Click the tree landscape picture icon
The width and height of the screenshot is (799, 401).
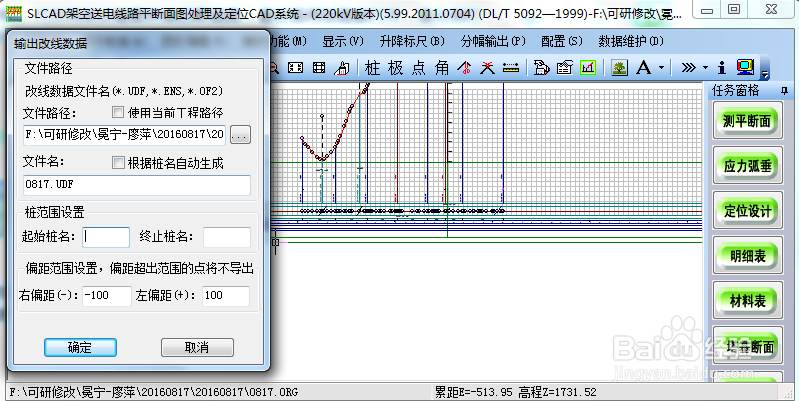pyautogui.click(x=619, y=67)
